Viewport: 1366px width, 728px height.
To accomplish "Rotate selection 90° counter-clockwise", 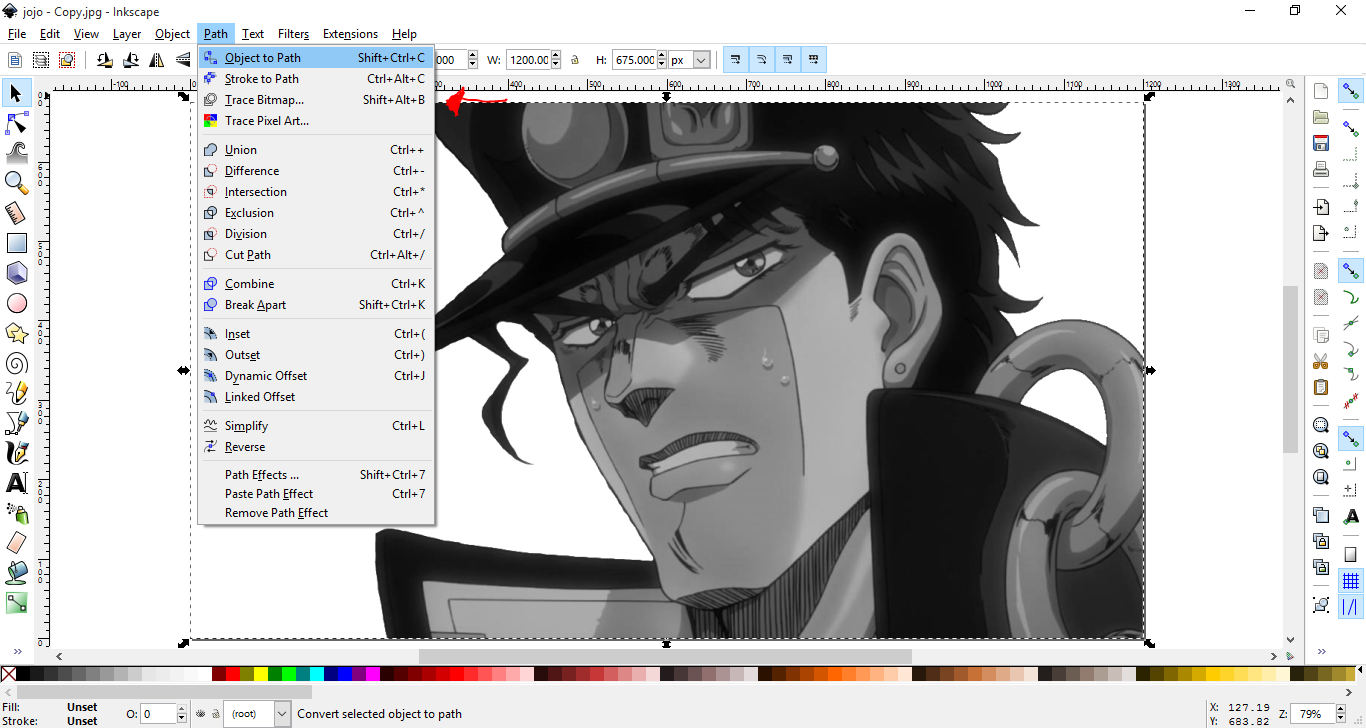I will [105, 60].
